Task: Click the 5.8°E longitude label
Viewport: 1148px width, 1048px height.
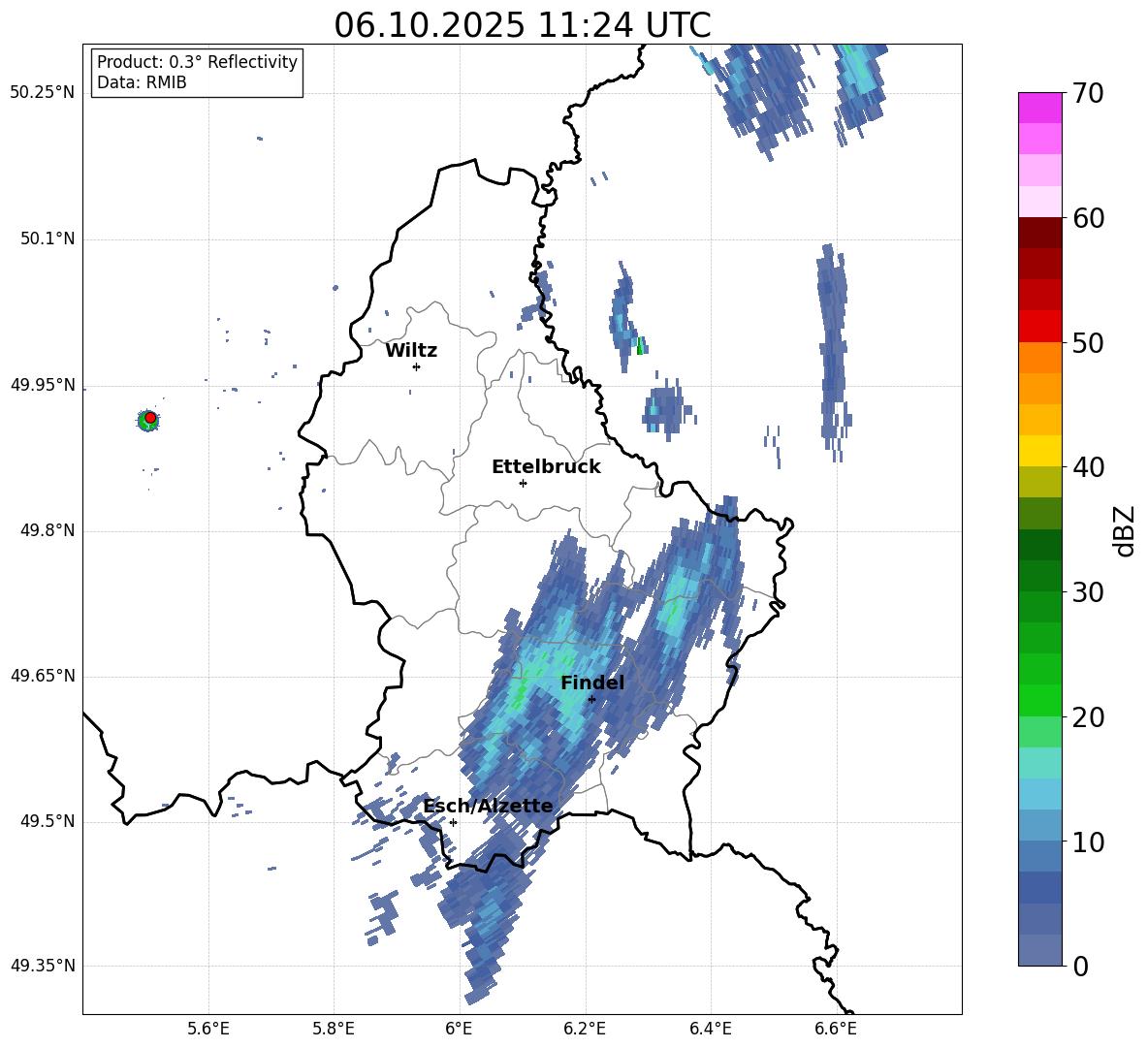Action: point(334,1029)
